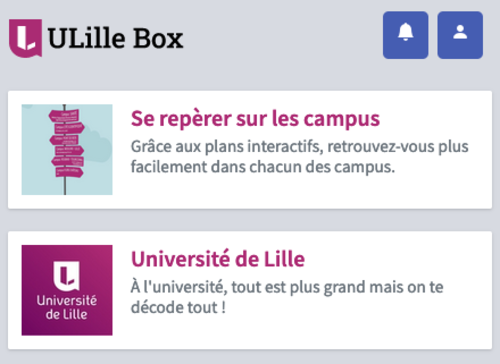The height and width of the screenshot is (364, 500).
Task: Click the ULille shield logo in header
Action: 25,38
